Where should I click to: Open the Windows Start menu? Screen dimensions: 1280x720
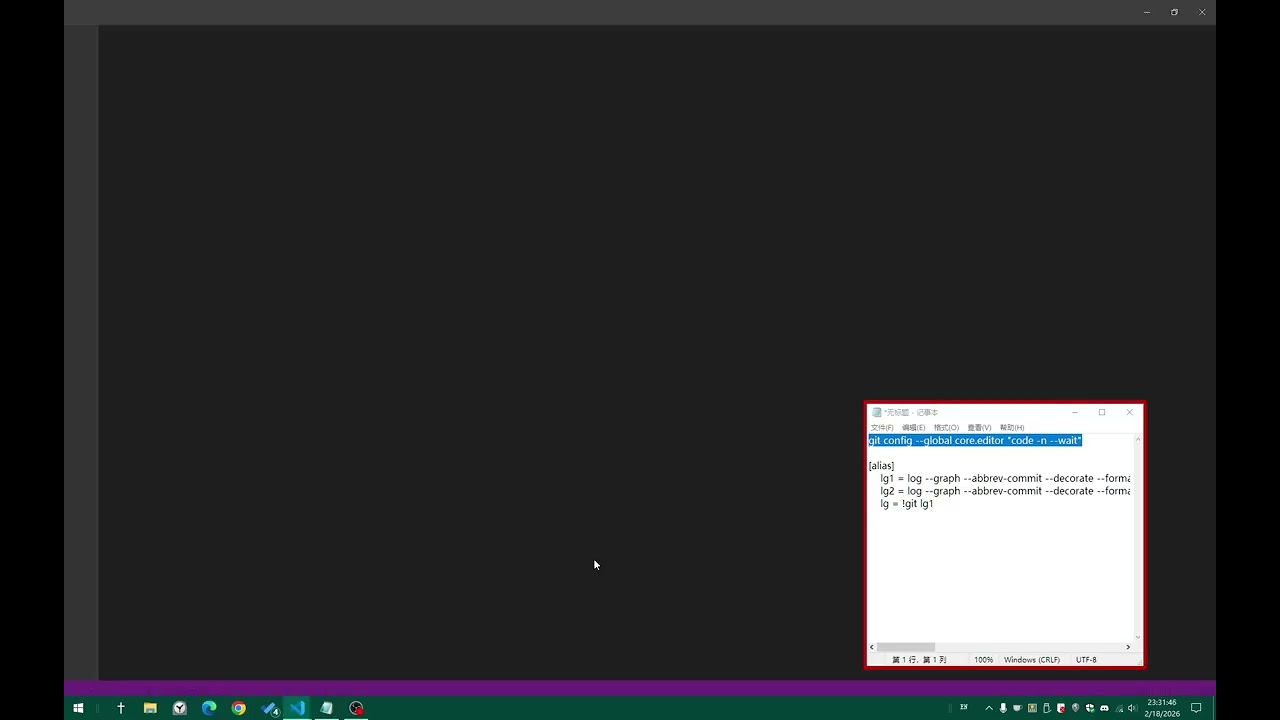click(x=78, y=708)
